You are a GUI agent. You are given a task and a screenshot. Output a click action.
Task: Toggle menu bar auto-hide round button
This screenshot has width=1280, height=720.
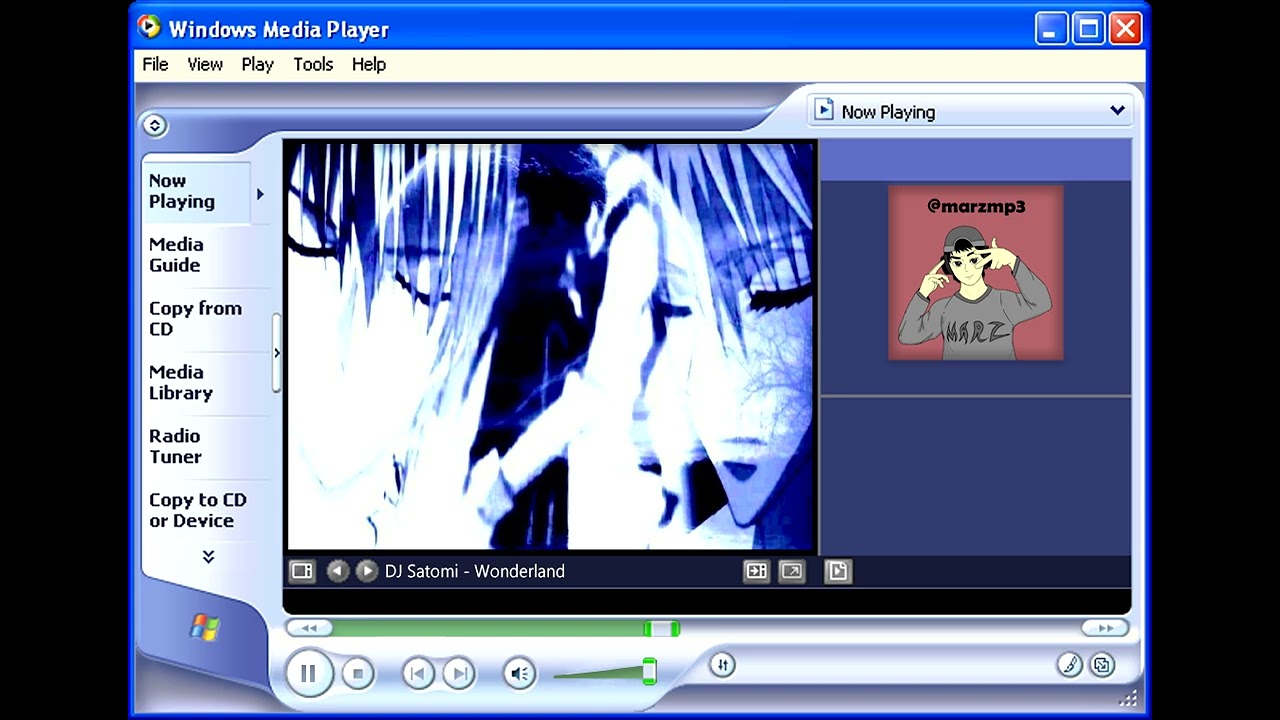[x=154, y=125]
